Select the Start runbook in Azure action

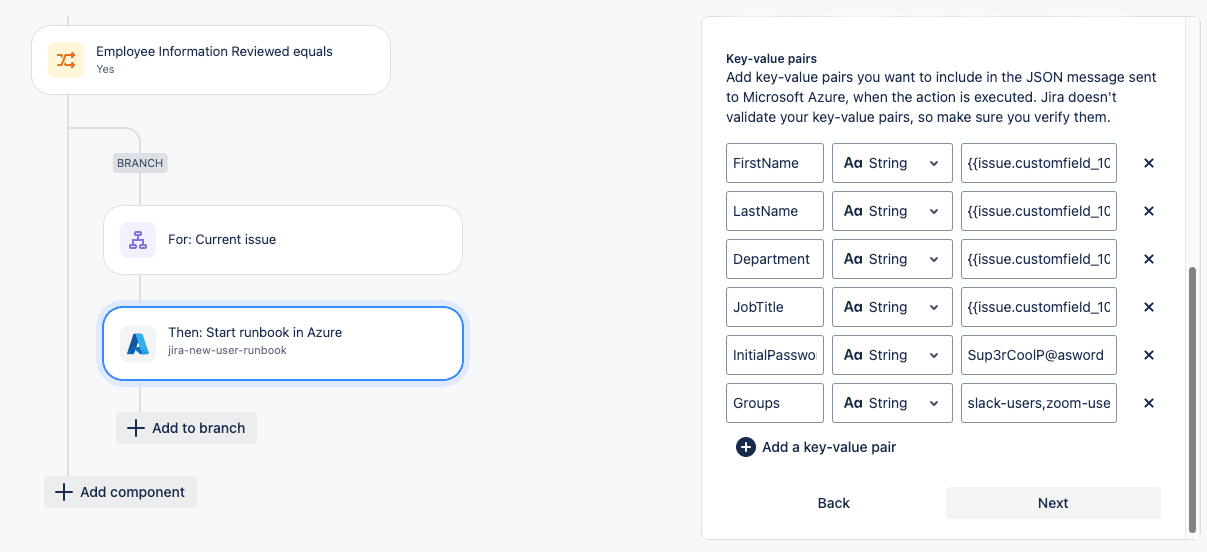coord(283,343)
